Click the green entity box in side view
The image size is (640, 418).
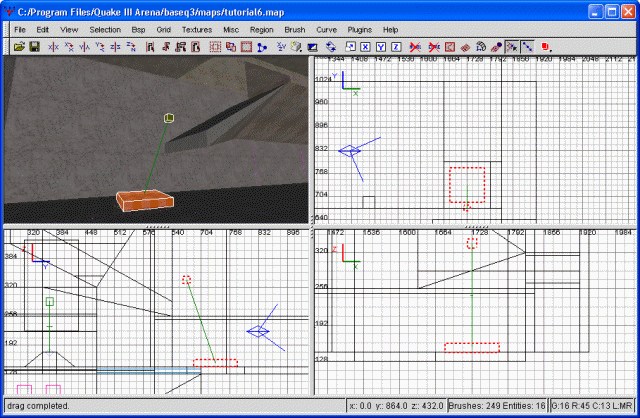tap(50, 302)
